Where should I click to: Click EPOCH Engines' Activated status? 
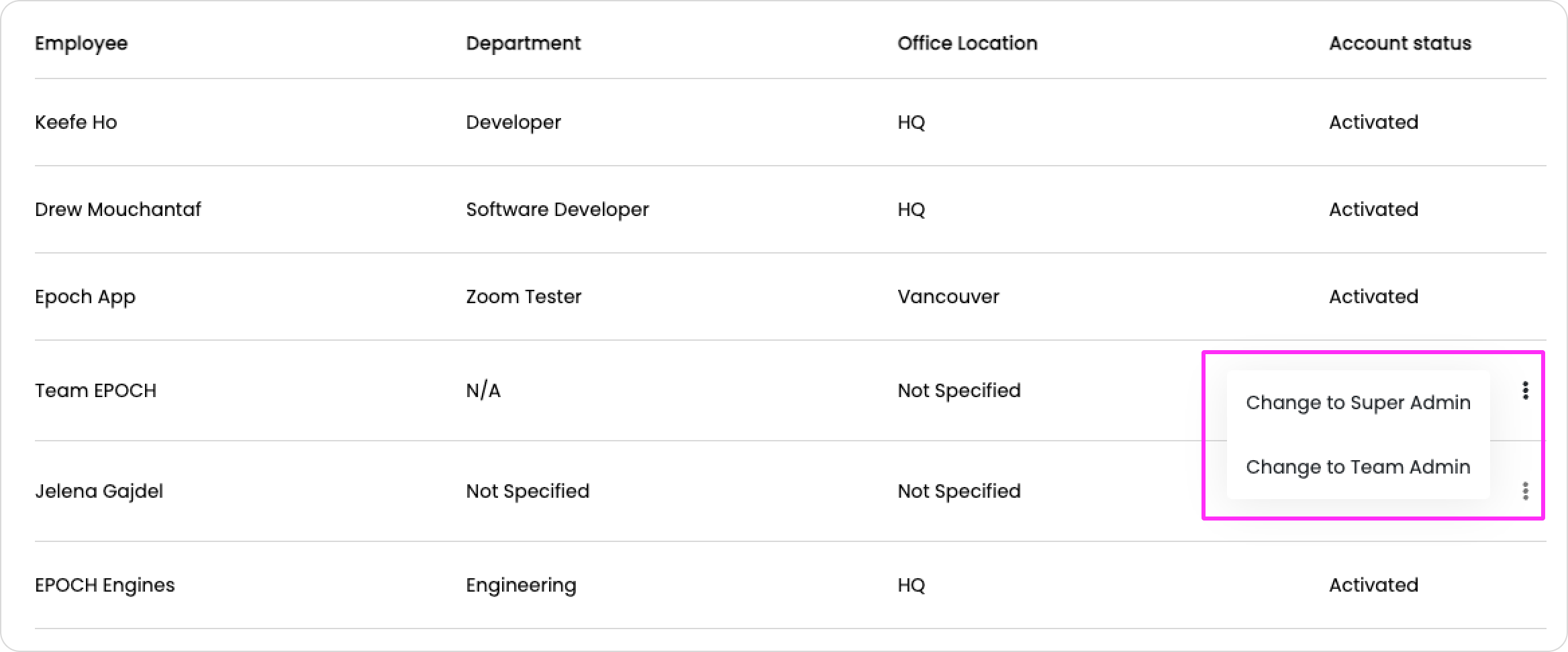tap(1373, 585)
